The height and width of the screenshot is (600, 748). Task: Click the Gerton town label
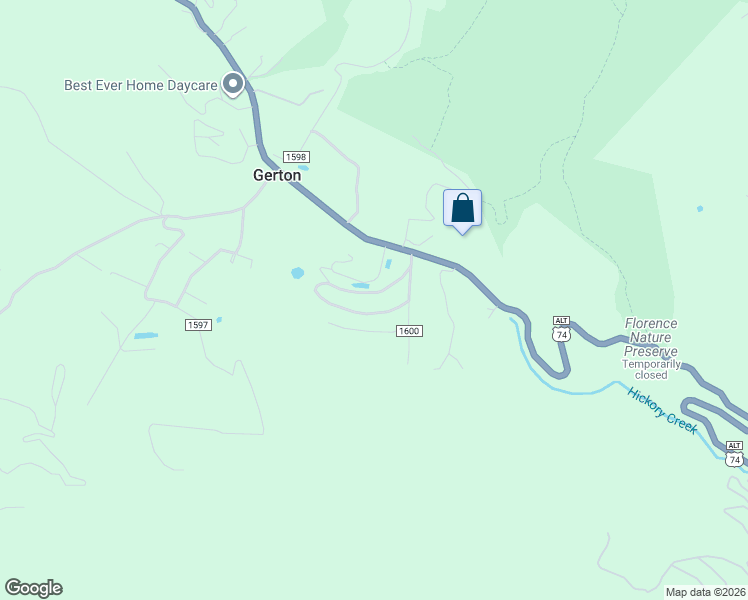[277, 175]
